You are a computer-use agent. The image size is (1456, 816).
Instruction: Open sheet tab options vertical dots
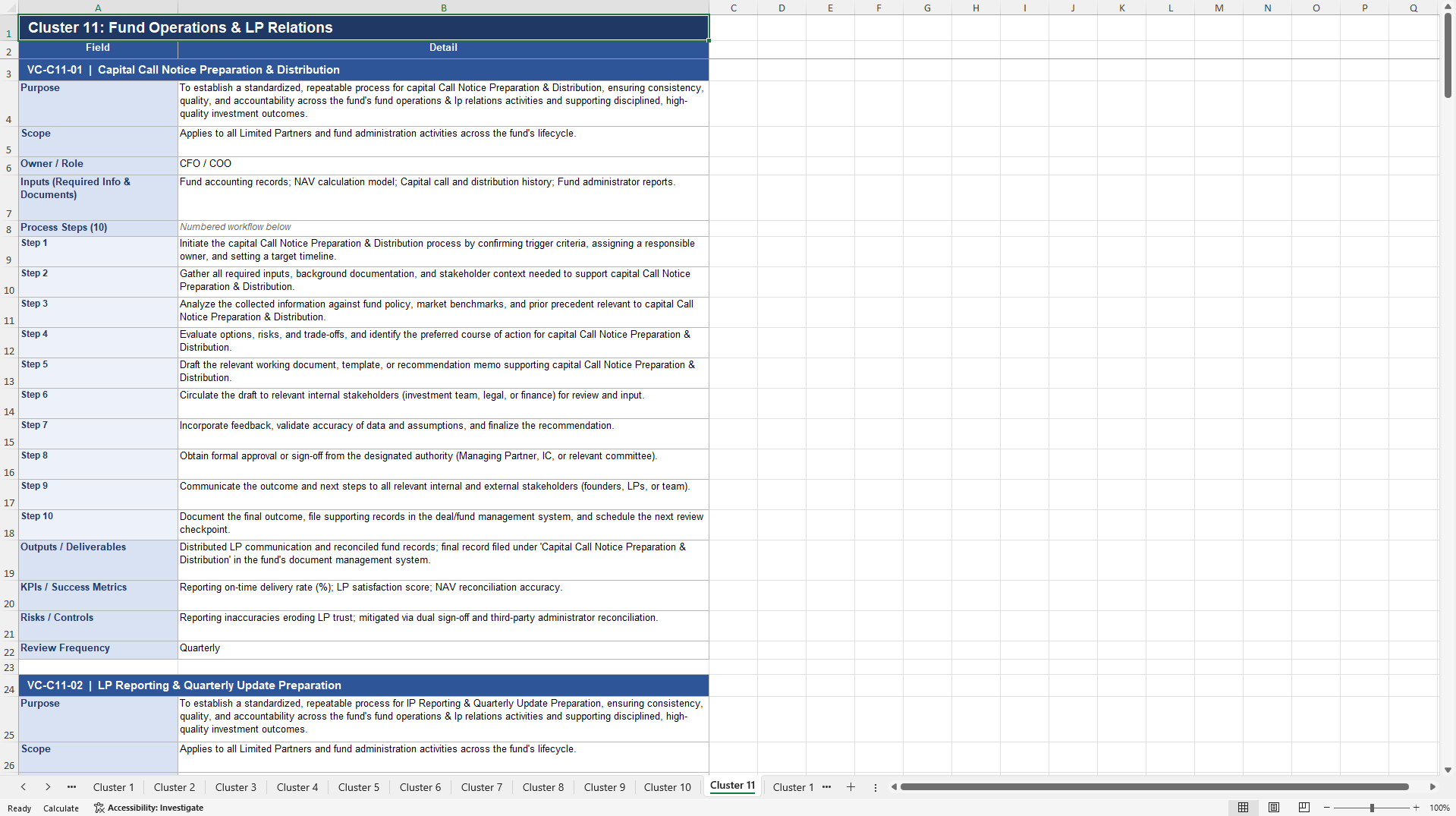(876, 787)
